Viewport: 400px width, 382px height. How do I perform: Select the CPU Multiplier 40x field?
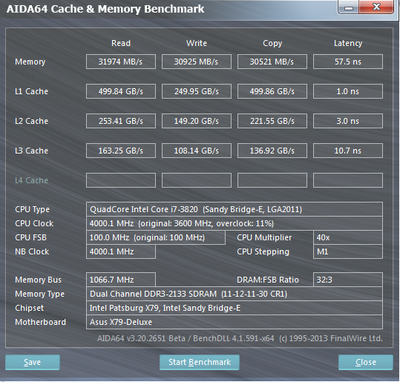(348, 237)
